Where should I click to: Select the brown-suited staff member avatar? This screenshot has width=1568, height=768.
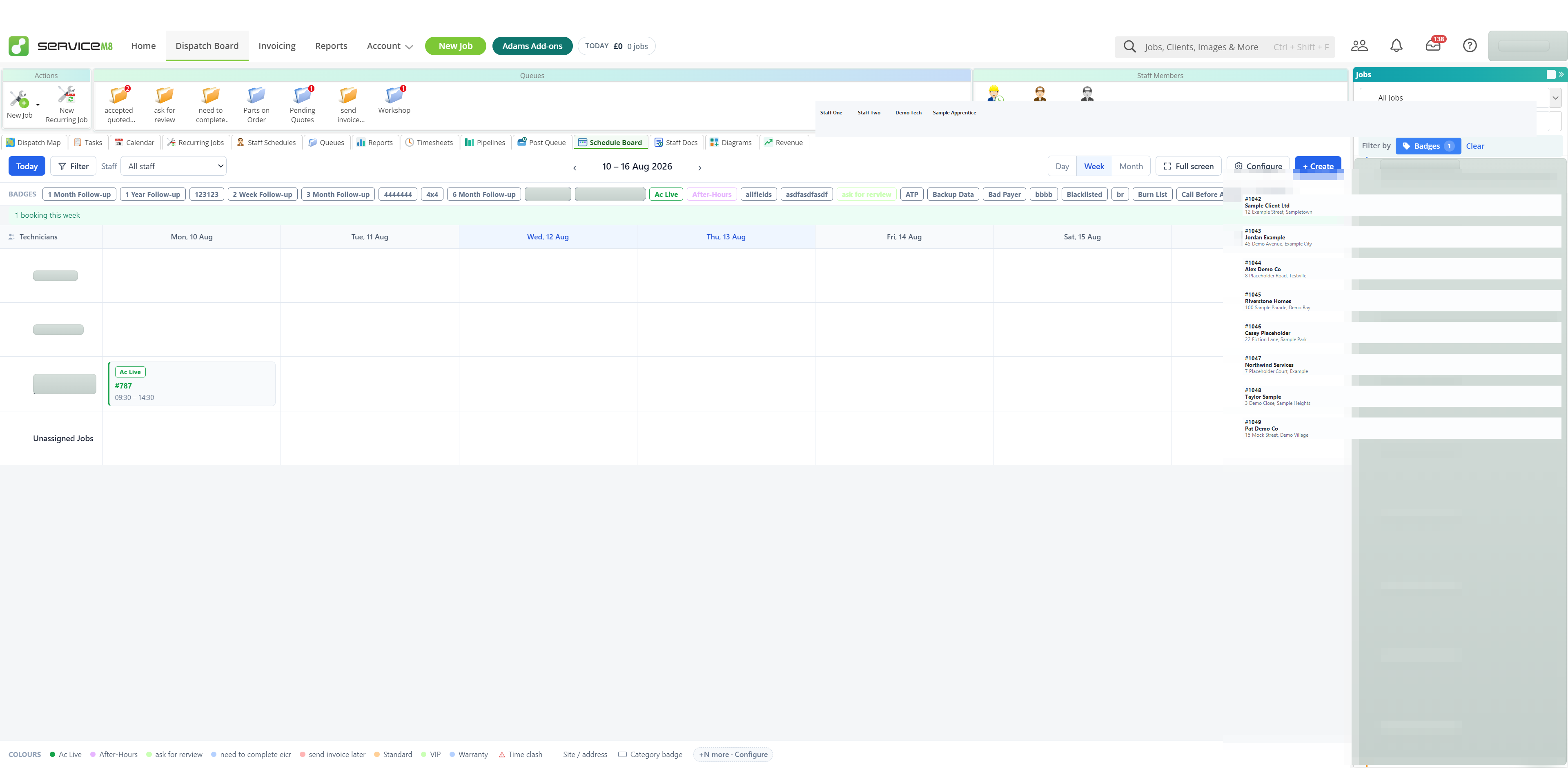1040,93
